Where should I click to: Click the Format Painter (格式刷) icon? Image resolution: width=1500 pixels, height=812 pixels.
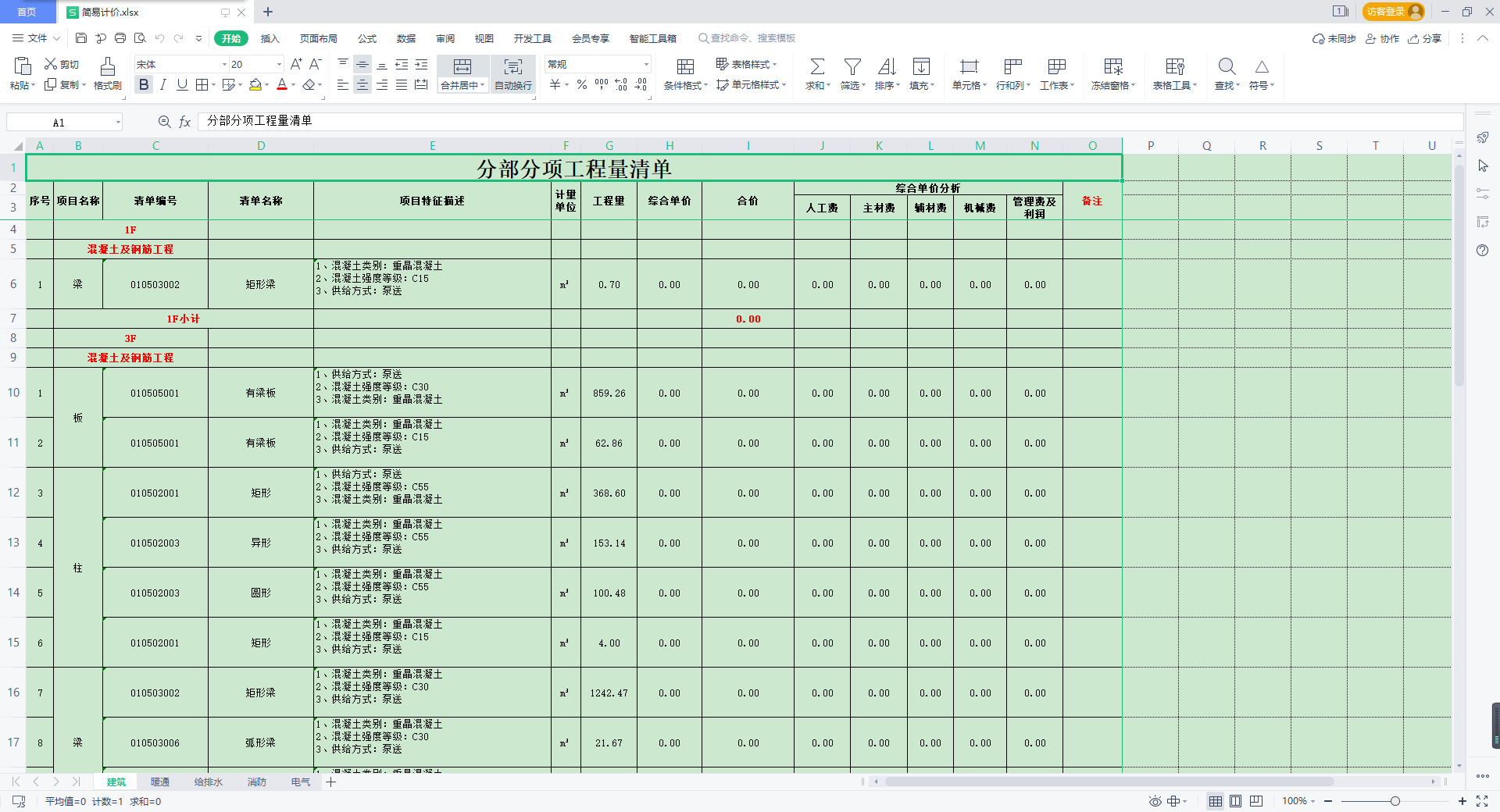(x=108, y=67)
